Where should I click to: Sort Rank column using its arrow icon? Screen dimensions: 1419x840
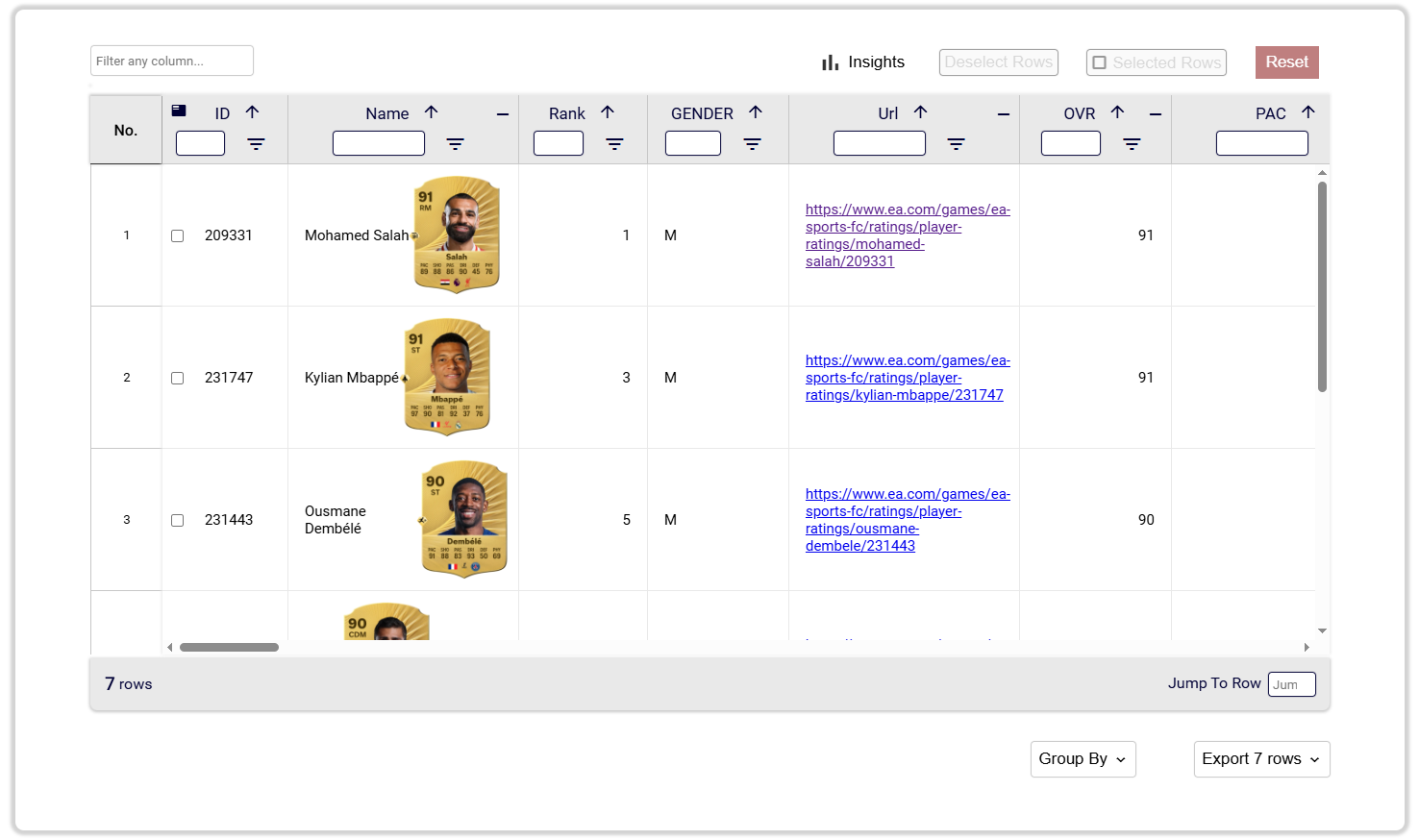click(x=608, y=112)
